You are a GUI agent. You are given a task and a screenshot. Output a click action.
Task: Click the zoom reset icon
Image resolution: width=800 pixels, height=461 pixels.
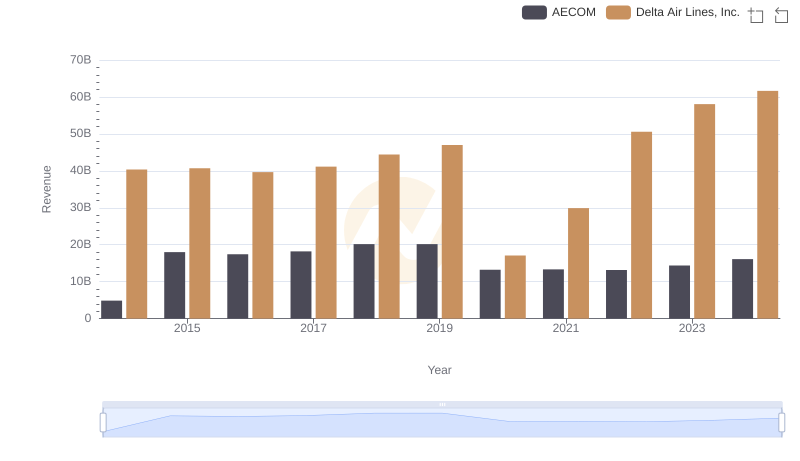coord(781,15)
